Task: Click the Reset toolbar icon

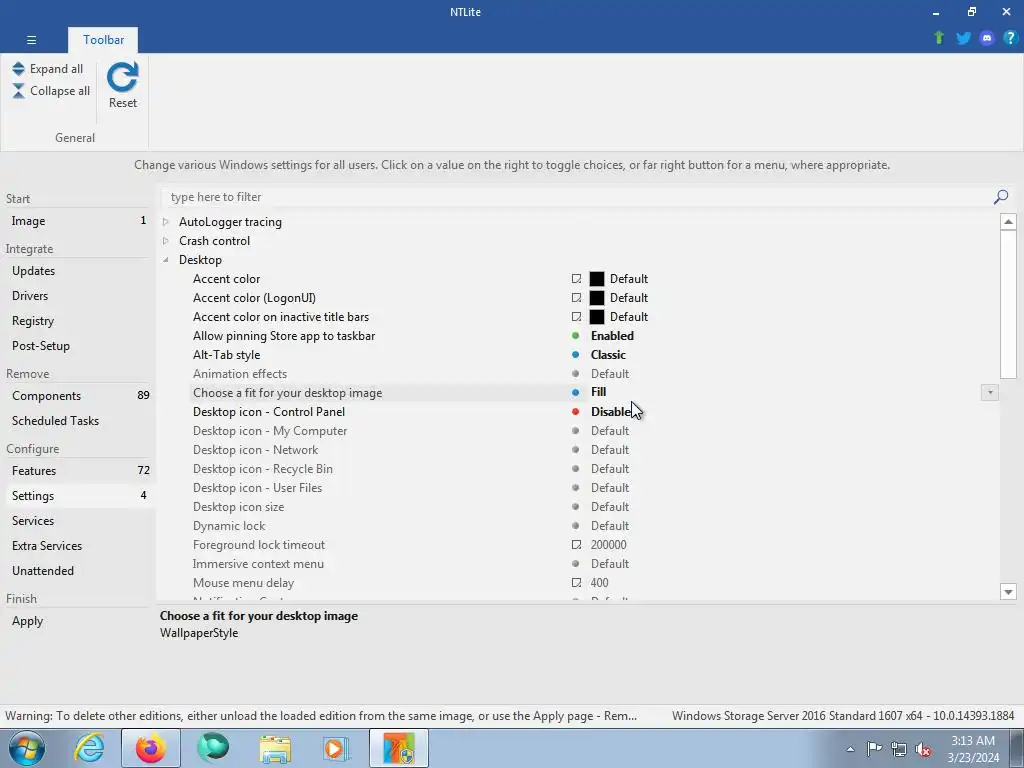Action: coord(122,77)
